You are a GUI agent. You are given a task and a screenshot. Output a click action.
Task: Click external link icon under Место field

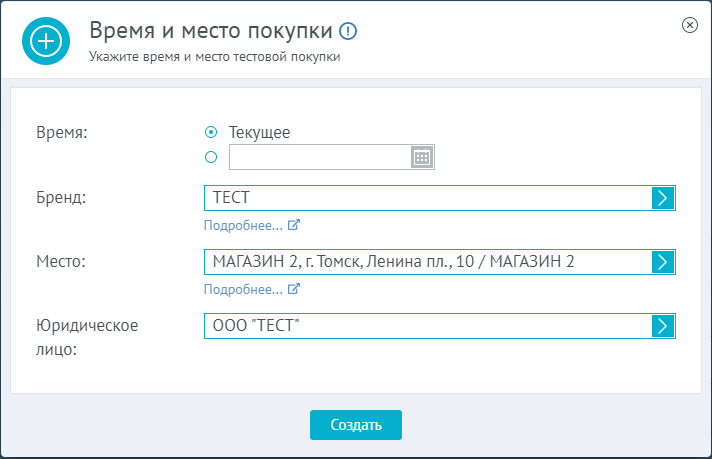pyautogui.click(x=294, y=289)
